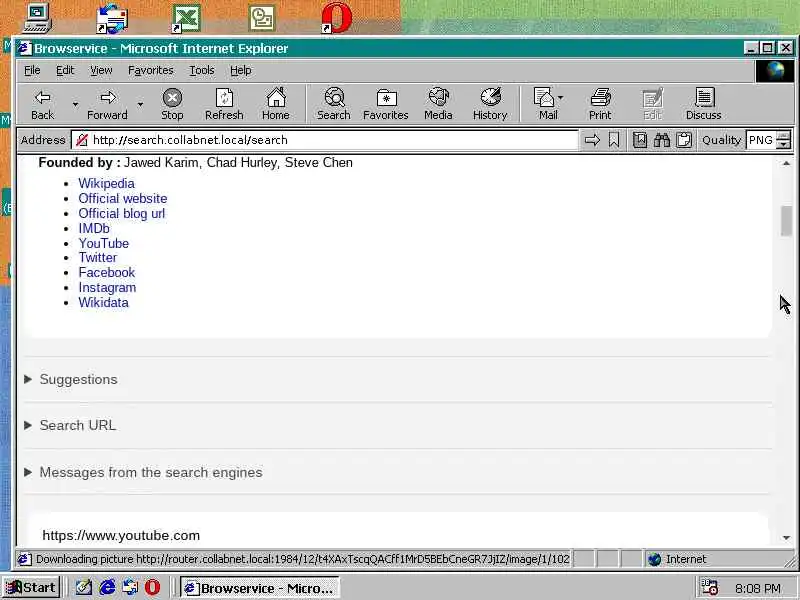
Task: Launch Opera from the quick launch bar
Action: (x=152, y=587)
